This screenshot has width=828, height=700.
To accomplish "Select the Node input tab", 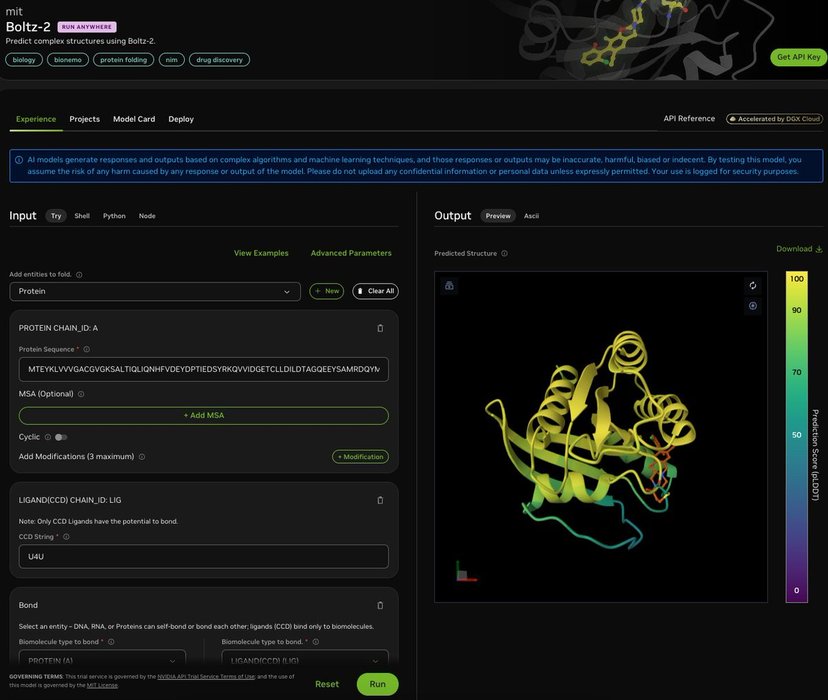I will pos(147,216).
